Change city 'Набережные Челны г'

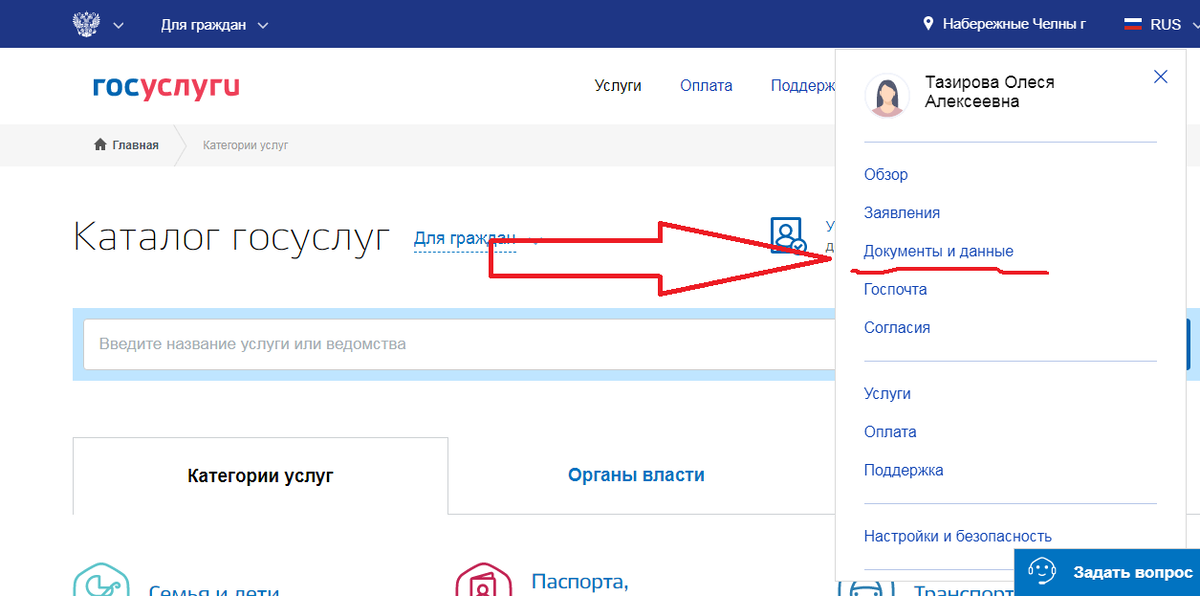point(1014,24)
